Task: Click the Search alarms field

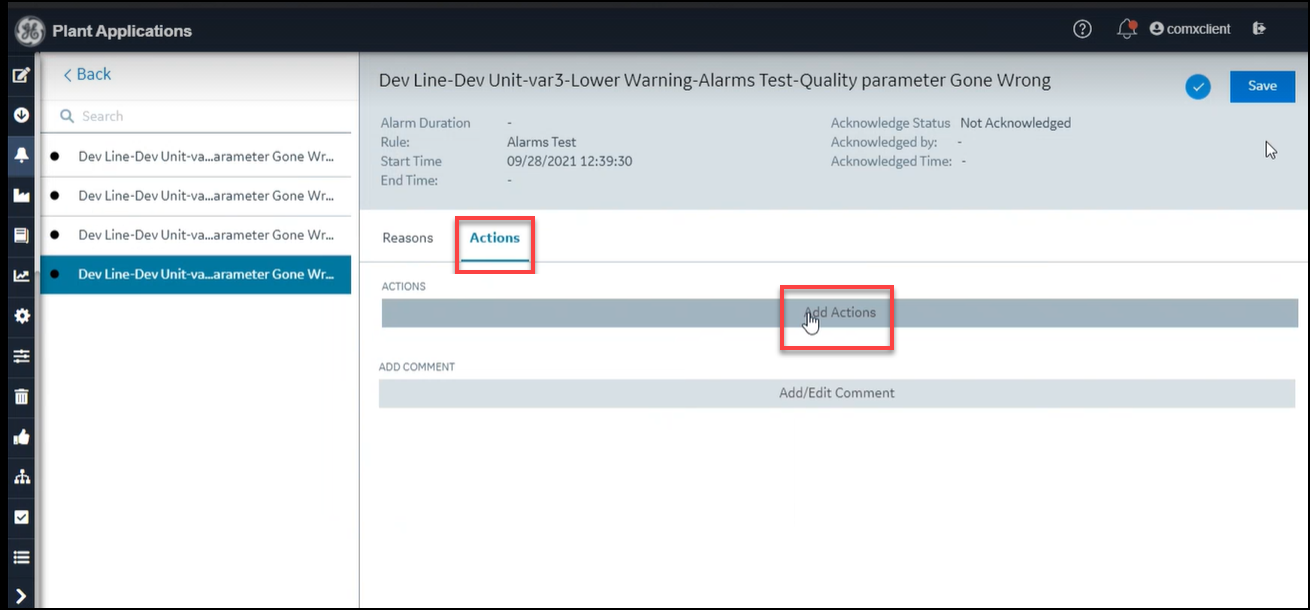Action: (196, 116)
